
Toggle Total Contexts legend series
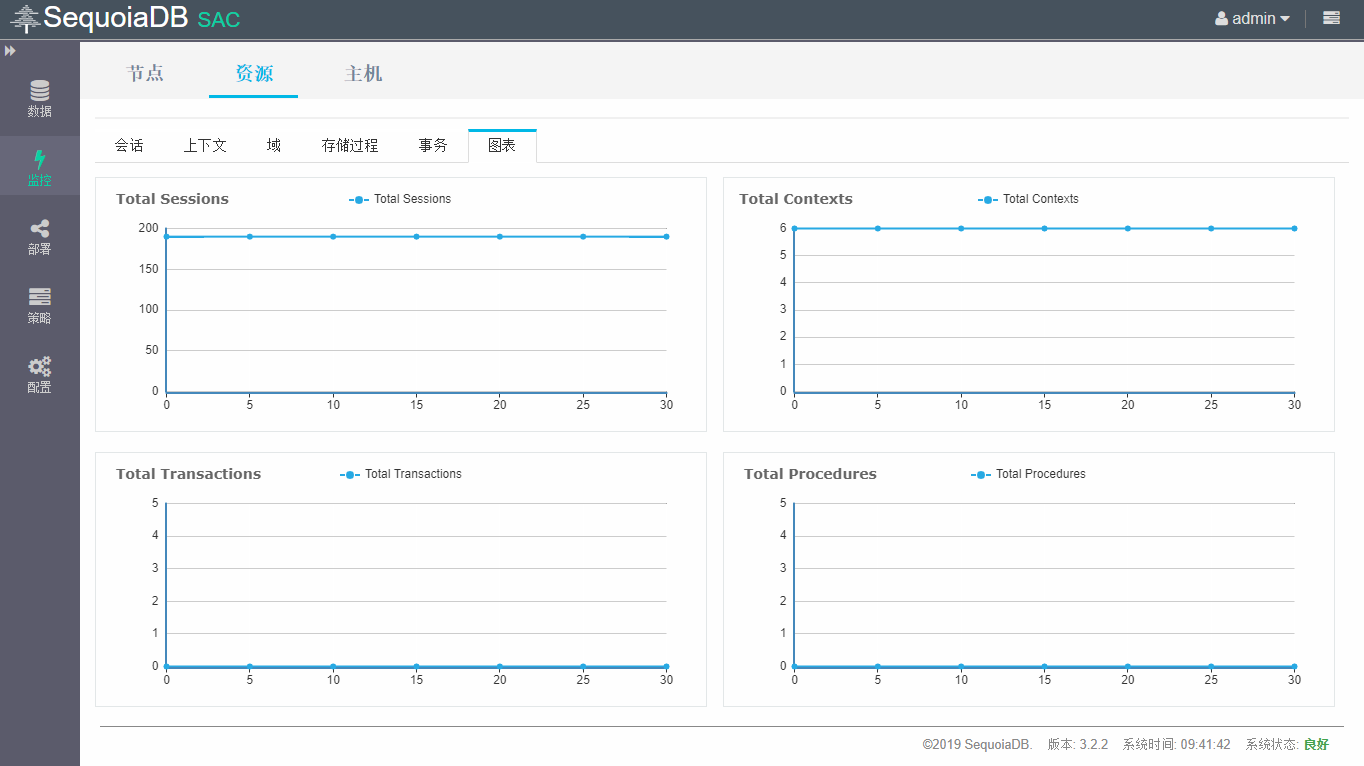(1028, 199)
